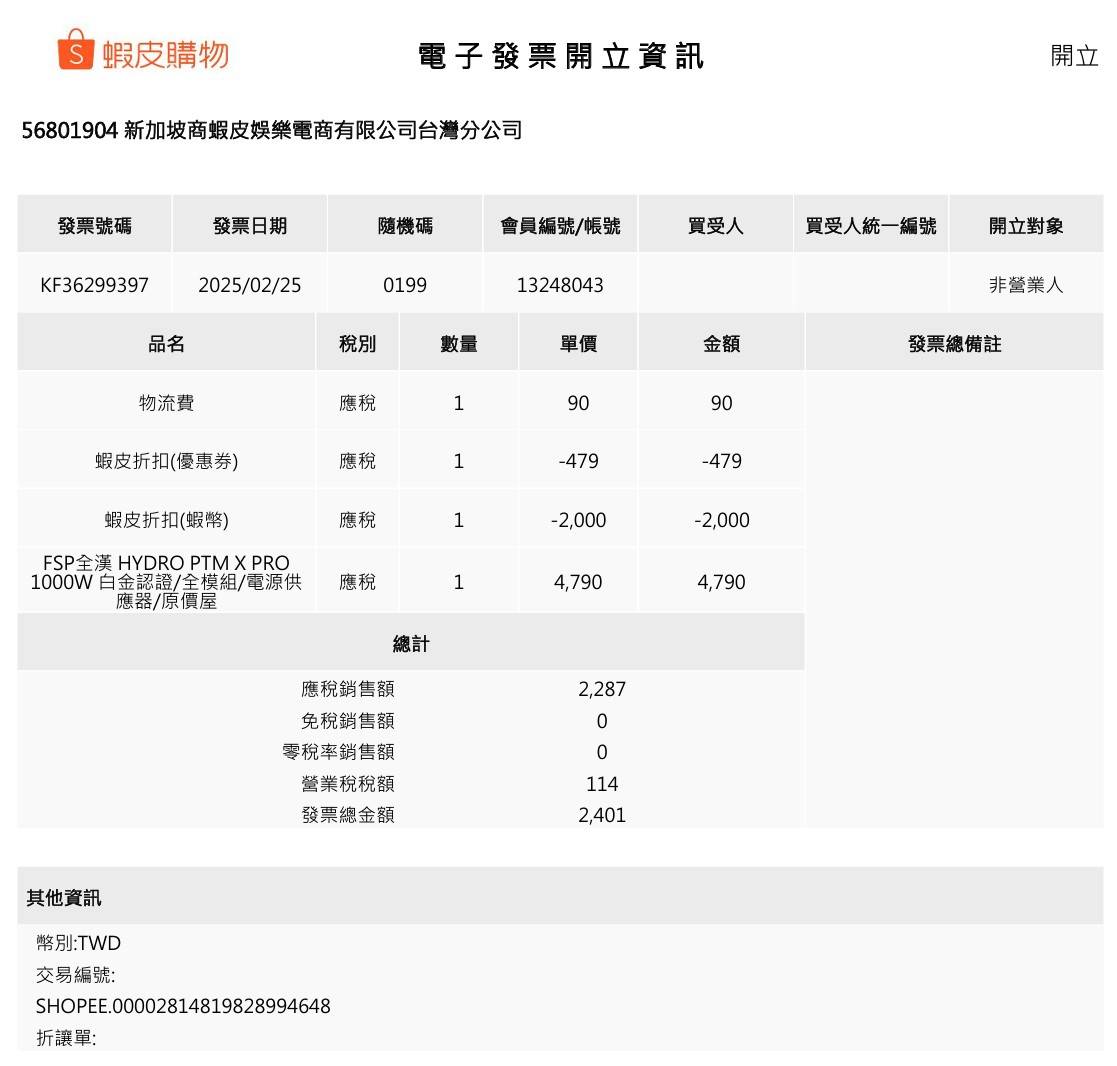Click unit price -479 in coupon row
The height and width of the screenshot is (1066, 1117).
[578, 461]
